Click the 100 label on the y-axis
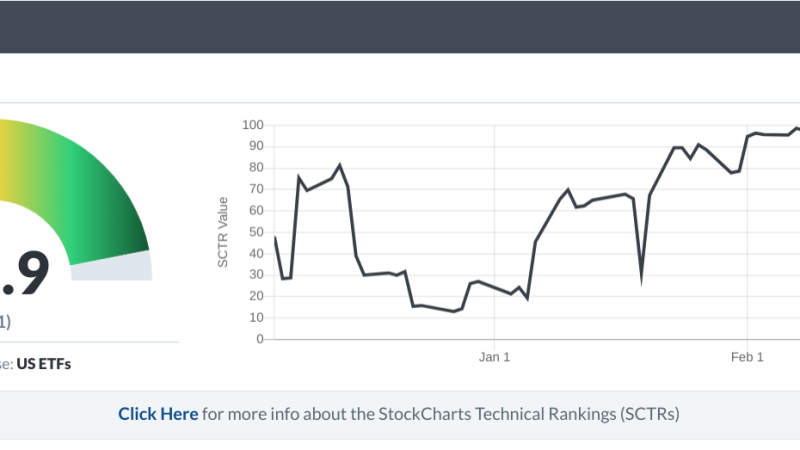Viewport: 800px width, 450px height. (251, 125)
